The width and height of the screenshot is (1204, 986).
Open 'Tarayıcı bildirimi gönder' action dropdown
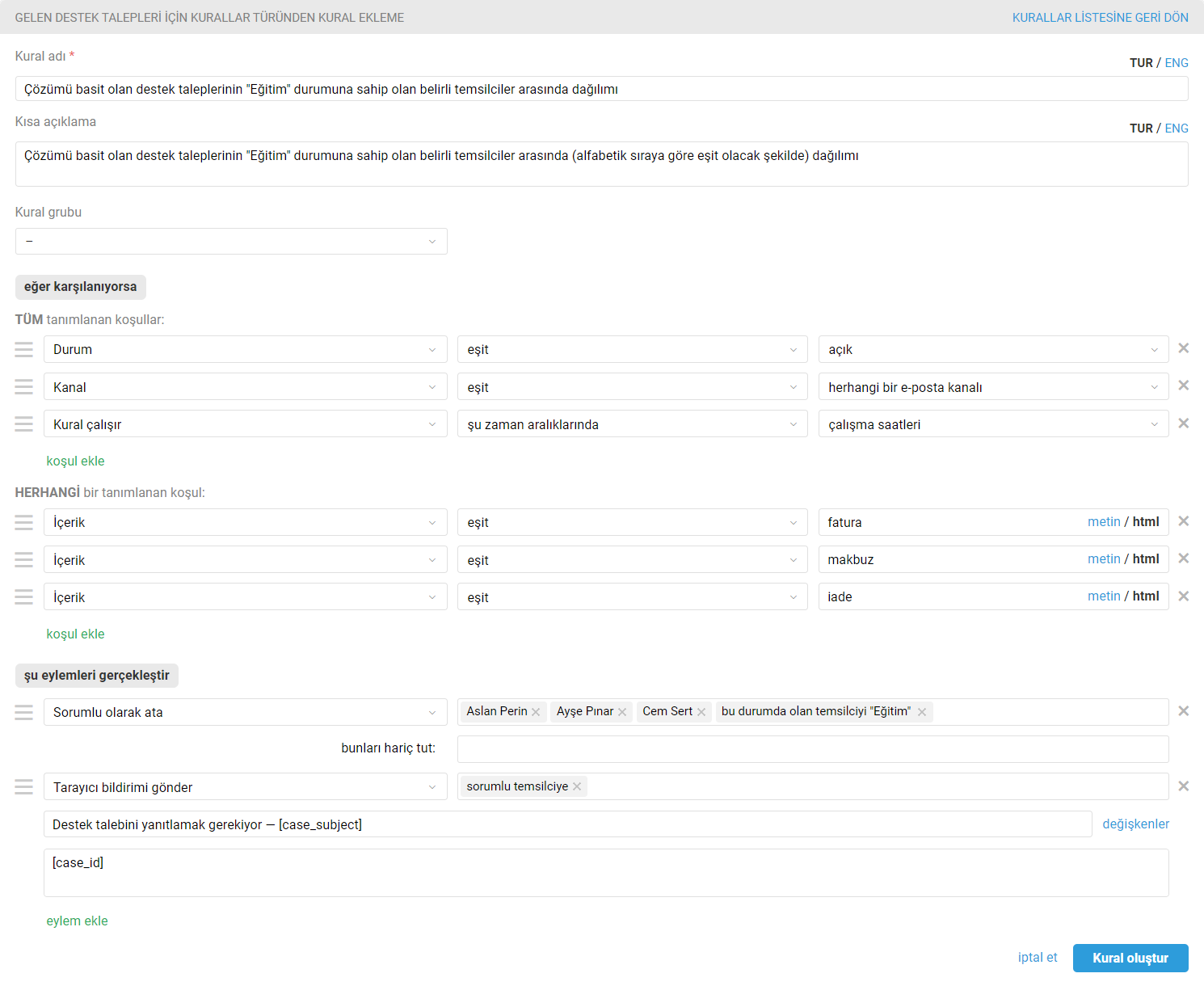click(245, 787)
